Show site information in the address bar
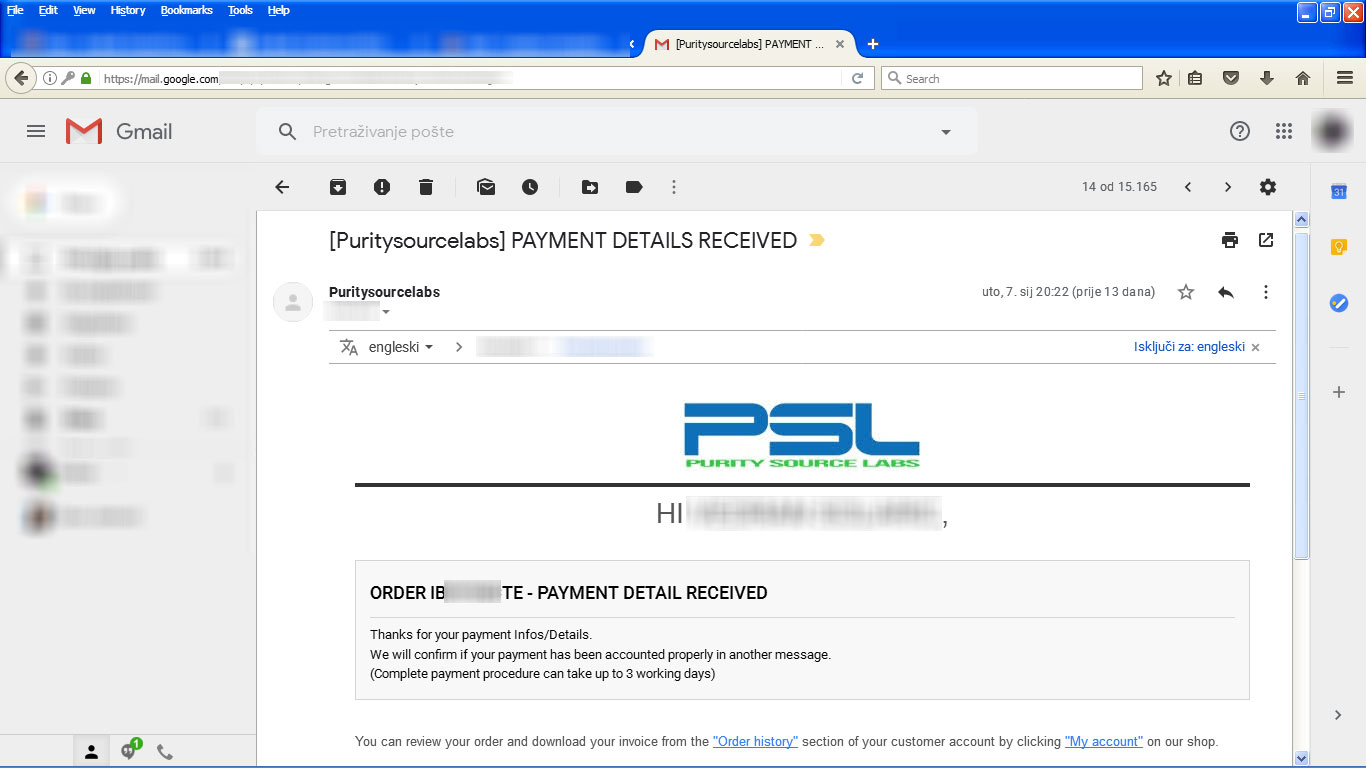The width and height of the screenshot is (1366, 768). 49,78
